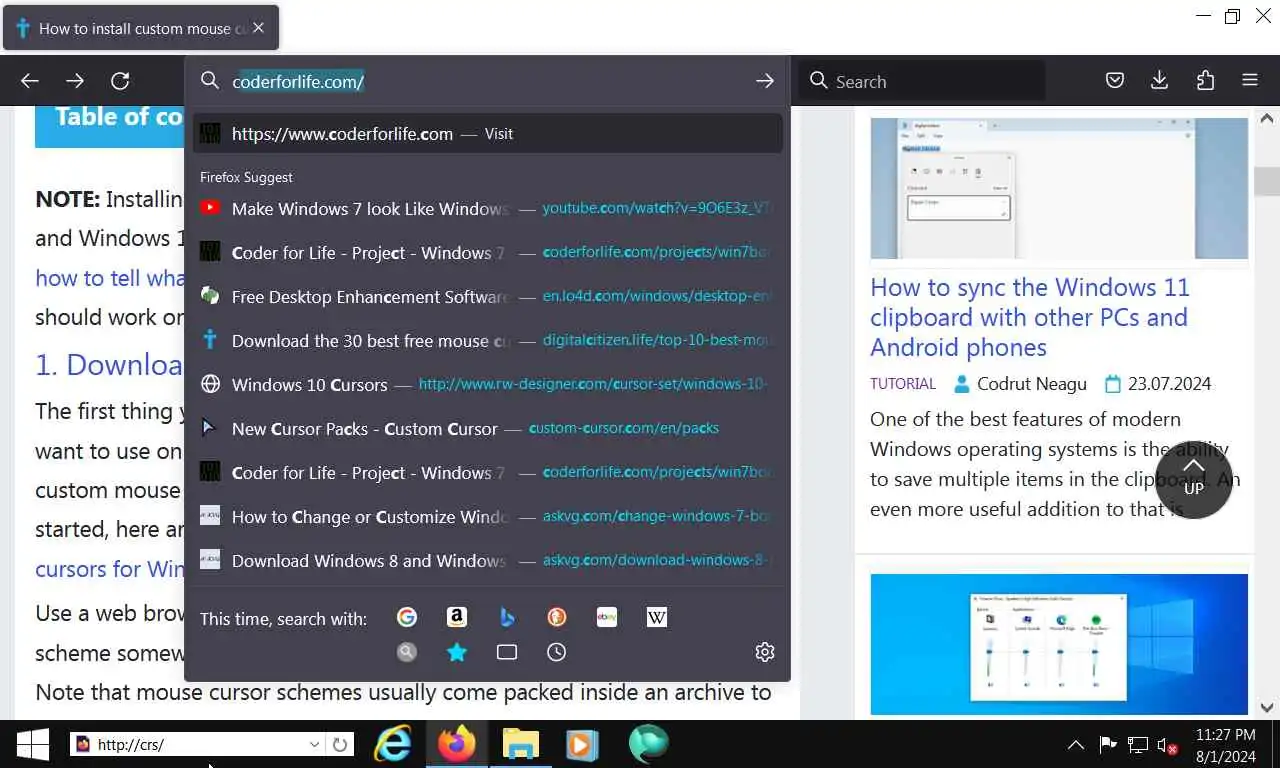Click the taskbar address refresh button
The image size is (1280, 768).
pos(340,744)
